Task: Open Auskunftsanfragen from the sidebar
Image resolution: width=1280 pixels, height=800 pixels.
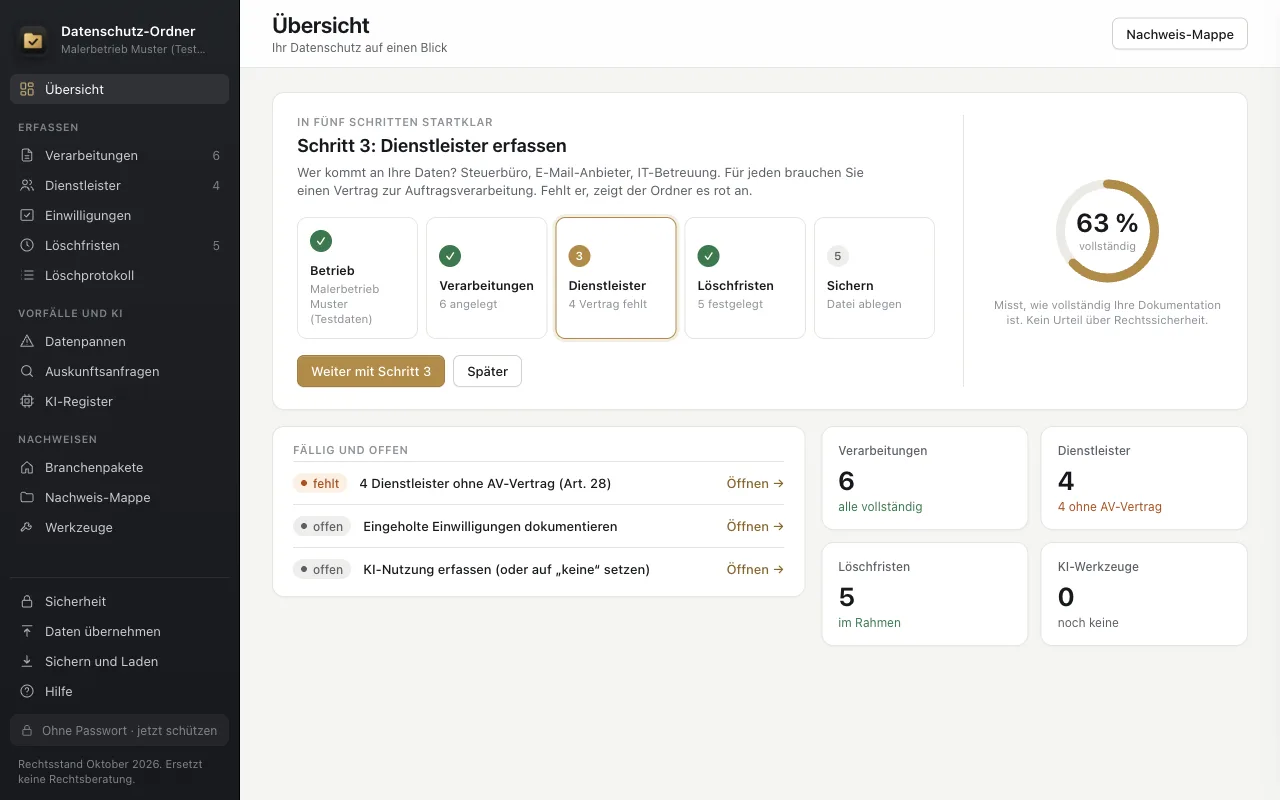Action: point(120,371)
